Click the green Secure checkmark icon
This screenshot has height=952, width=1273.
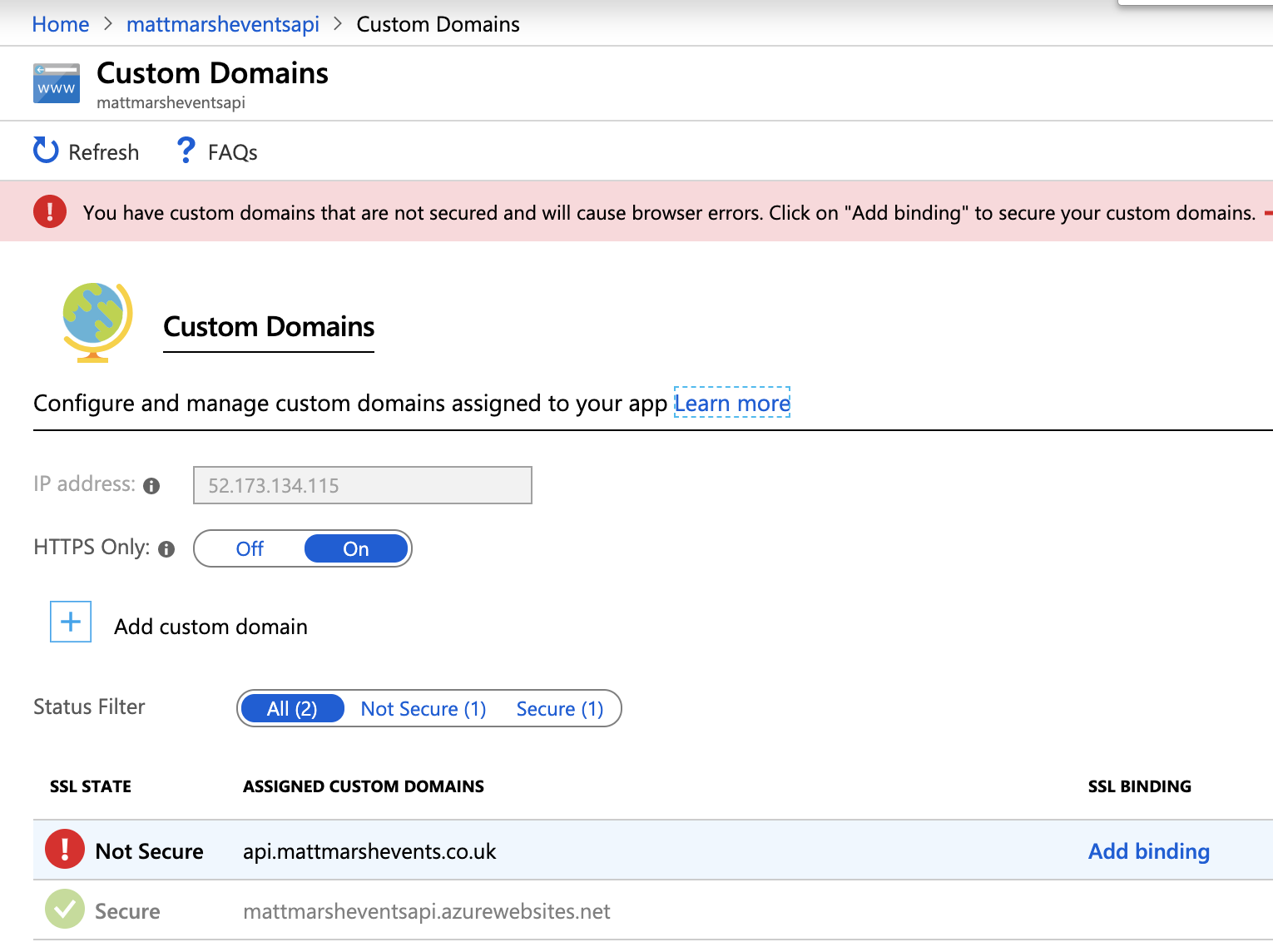point(64,910)
